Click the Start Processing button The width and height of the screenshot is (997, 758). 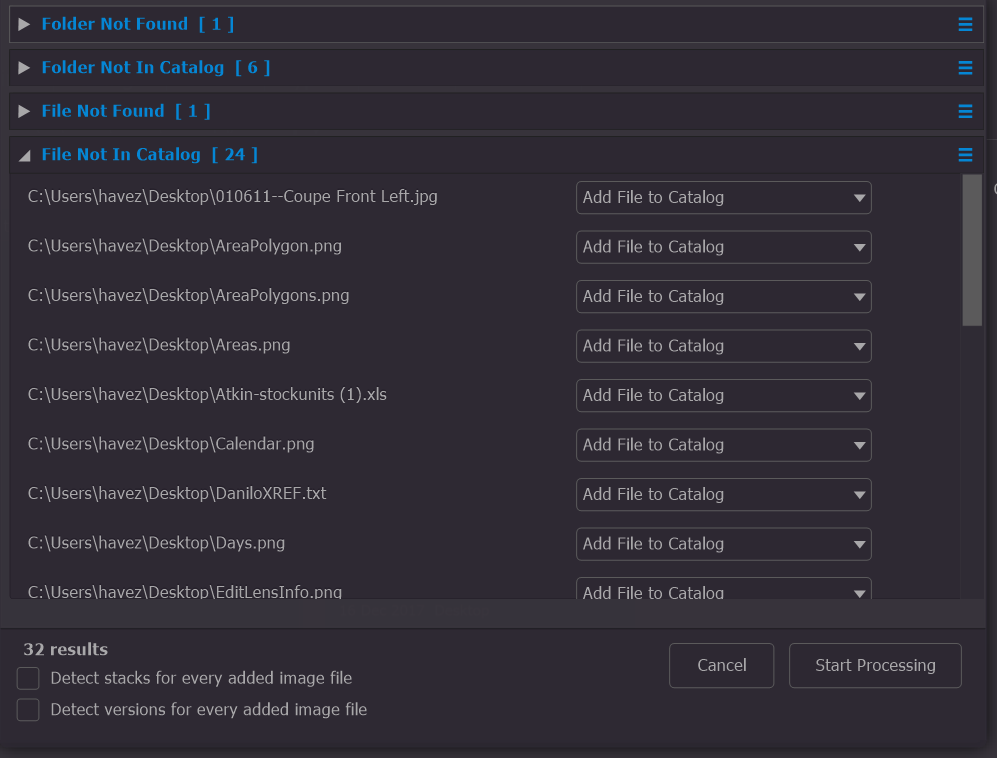coord(875,666)
